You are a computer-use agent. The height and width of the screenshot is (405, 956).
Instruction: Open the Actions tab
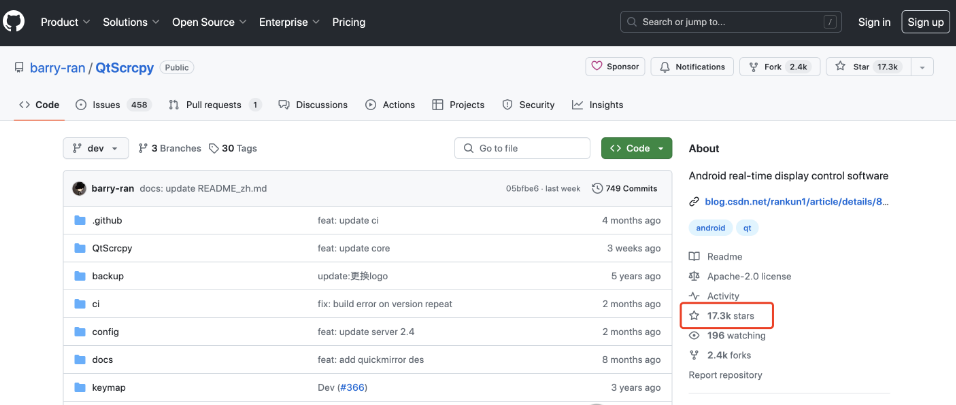tap(390, 105)
